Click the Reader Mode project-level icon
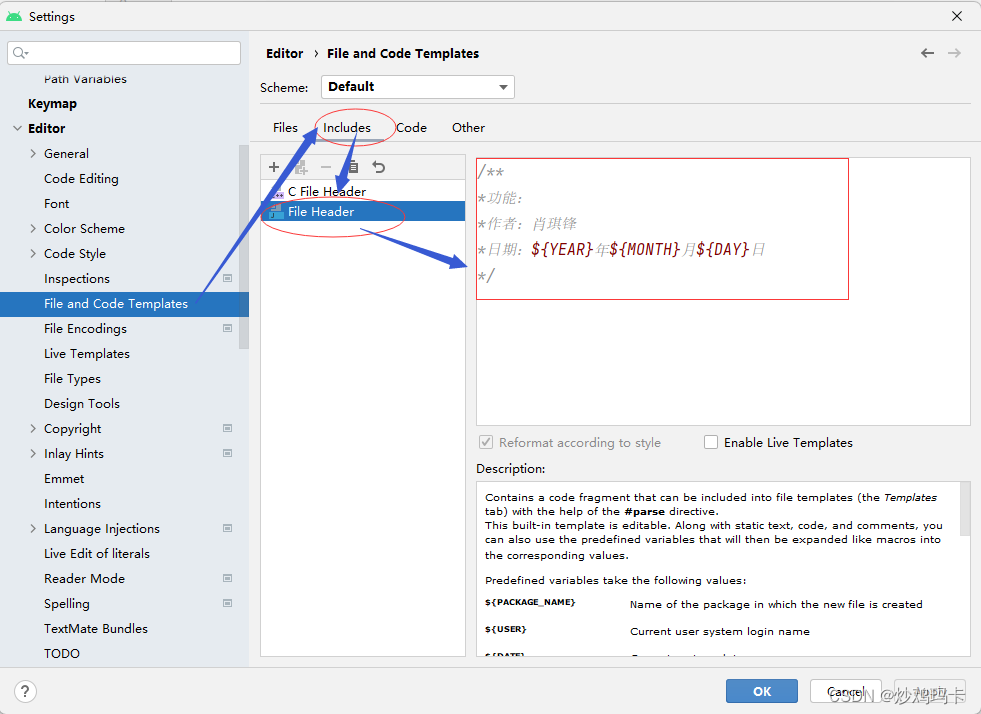Viewport: 981px width, 714px height. (x=228, y=578)
